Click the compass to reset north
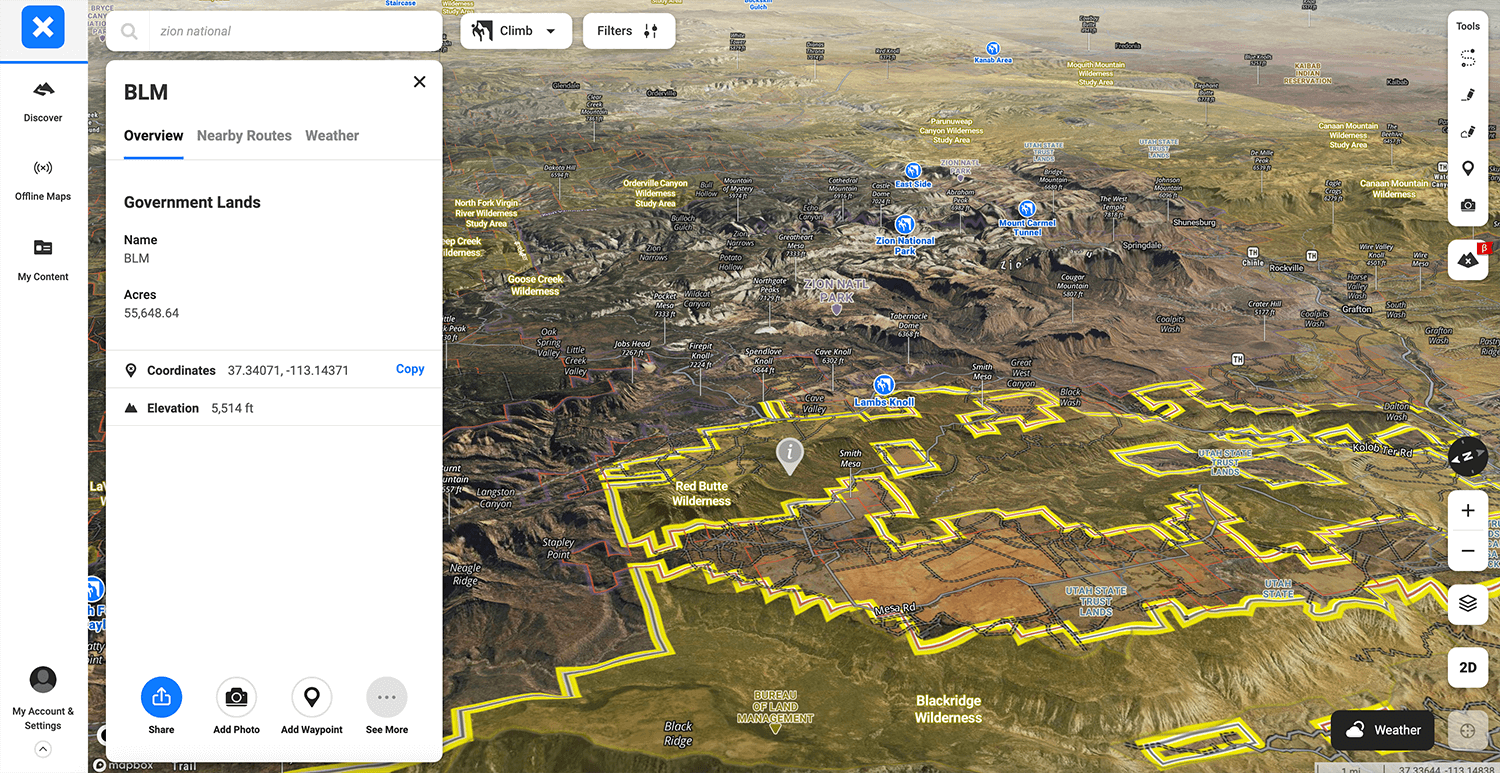Image resolution: width=1500 pixels, height=773 pixels. [x=1467, y=457]
